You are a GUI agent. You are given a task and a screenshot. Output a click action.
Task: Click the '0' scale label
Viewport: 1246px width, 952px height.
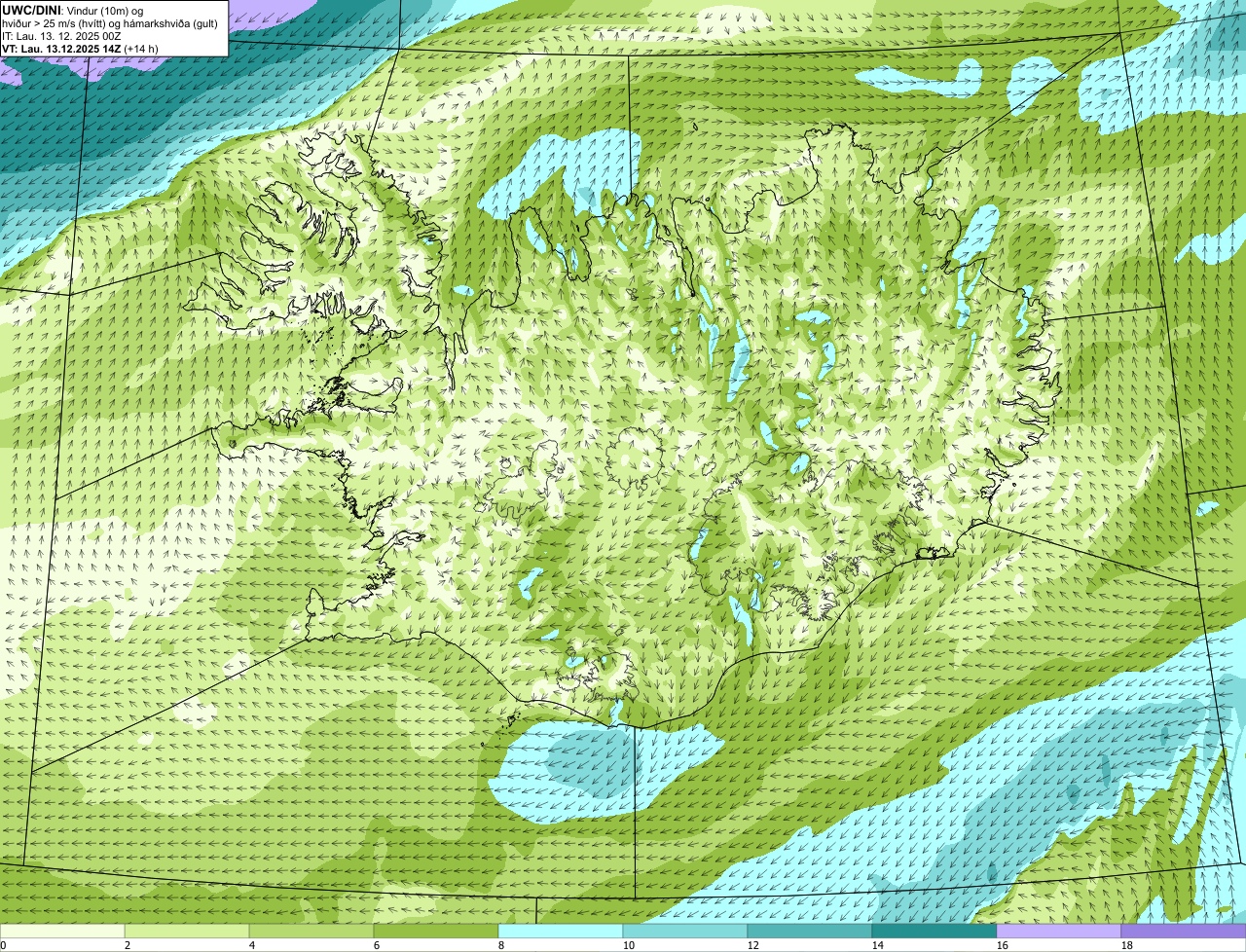click(3, 945)
